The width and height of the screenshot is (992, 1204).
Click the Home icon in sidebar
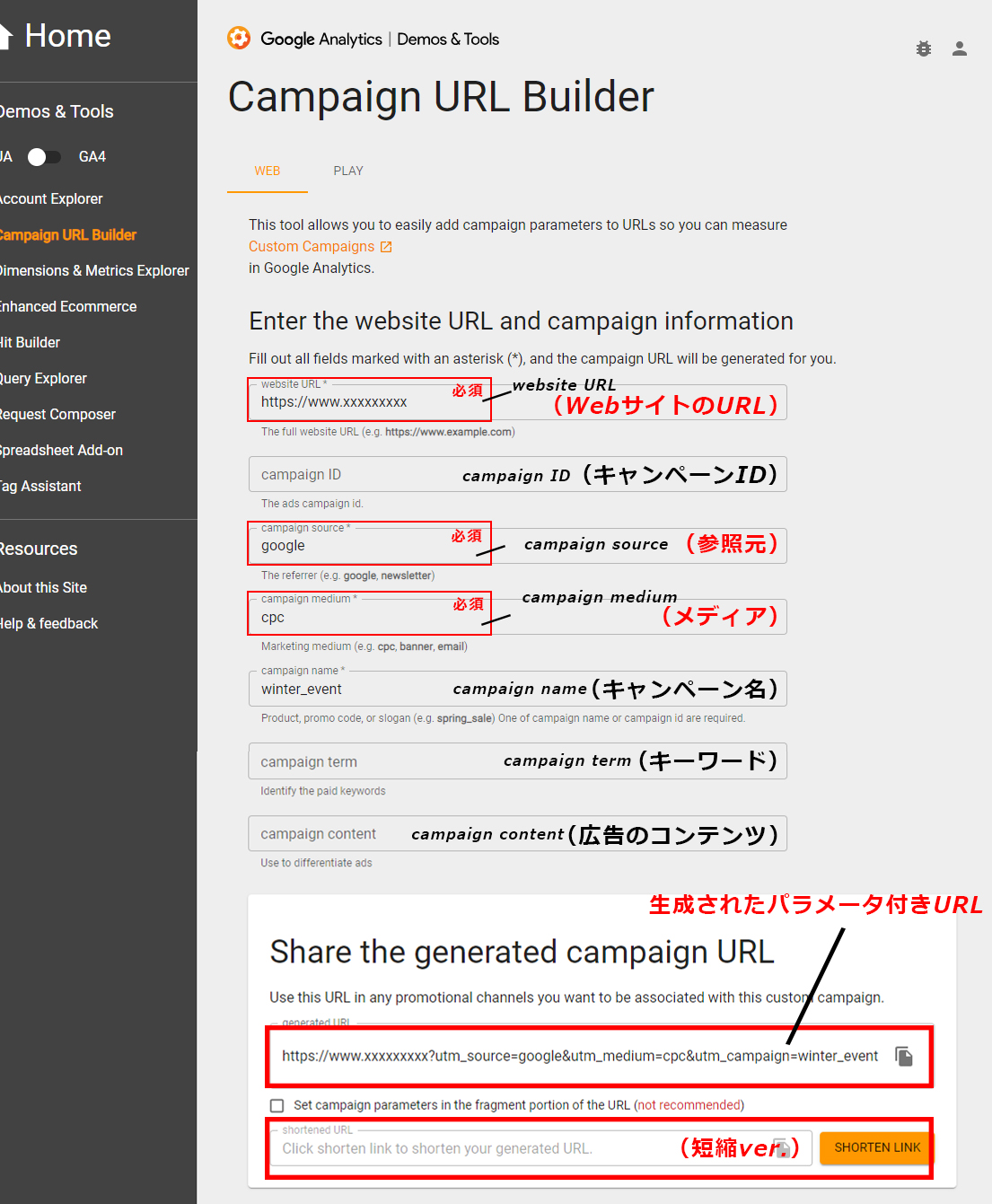5,37
